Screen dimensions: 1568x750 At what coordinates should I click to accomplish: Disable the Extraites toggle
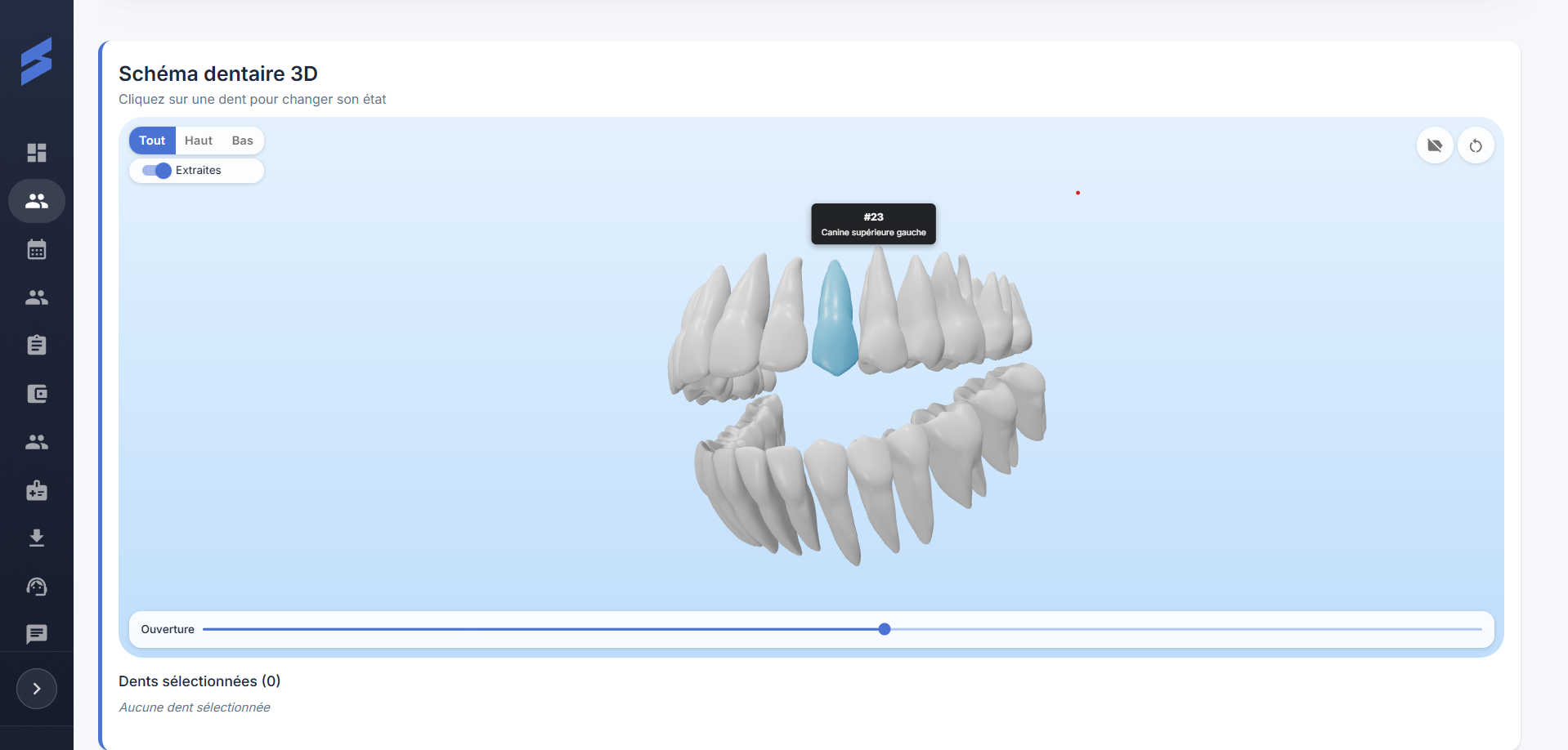coord(154,171)
